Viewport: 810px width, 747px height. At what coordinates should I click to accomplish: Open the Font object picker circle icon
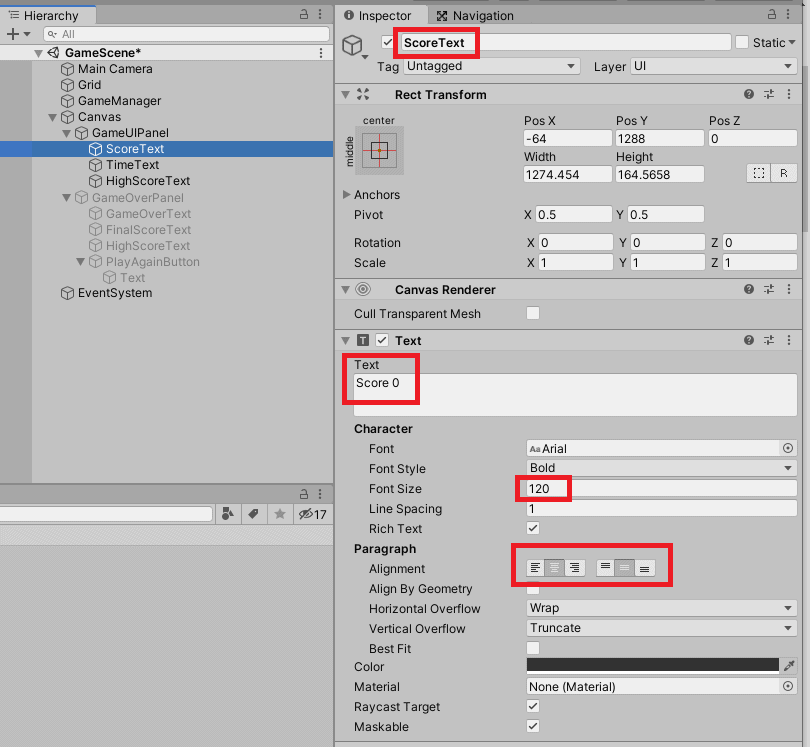point(788,449)
